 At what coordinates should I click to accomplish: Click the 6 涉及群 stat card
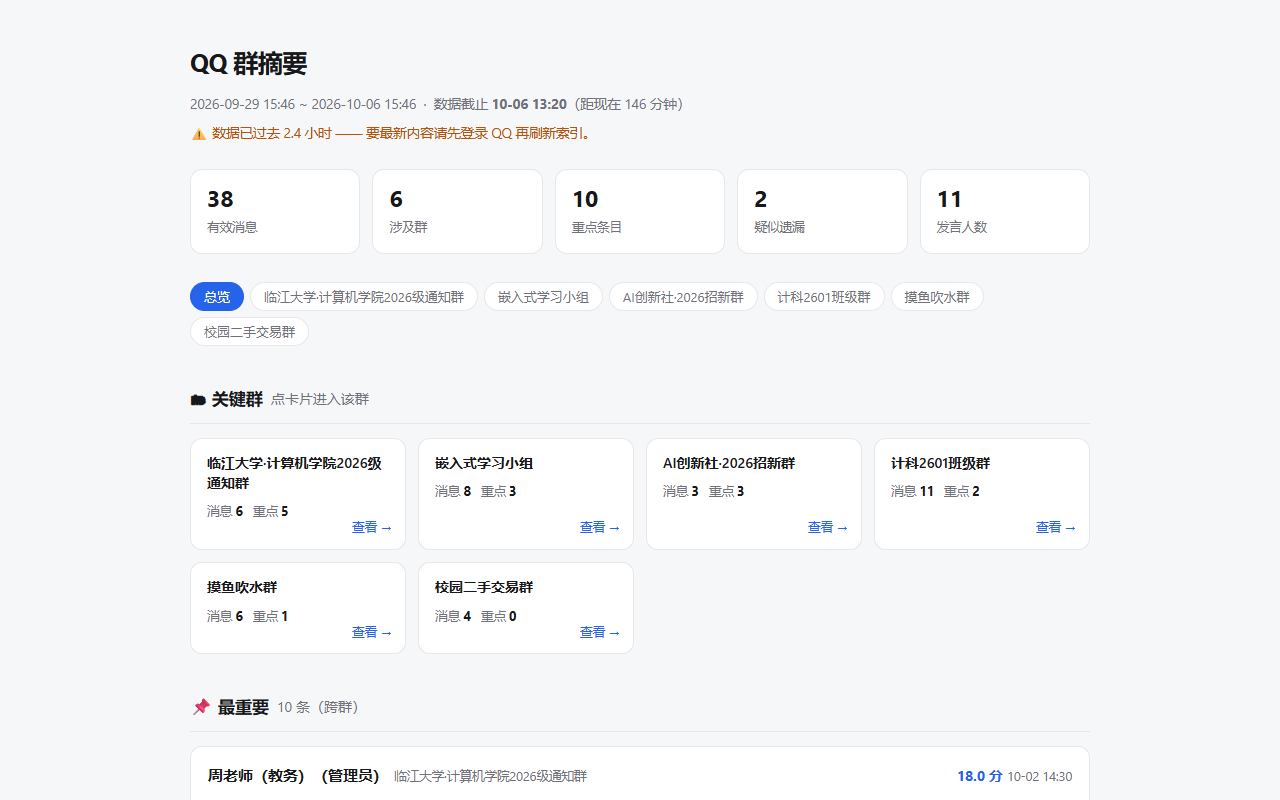[x=457, y=211]
